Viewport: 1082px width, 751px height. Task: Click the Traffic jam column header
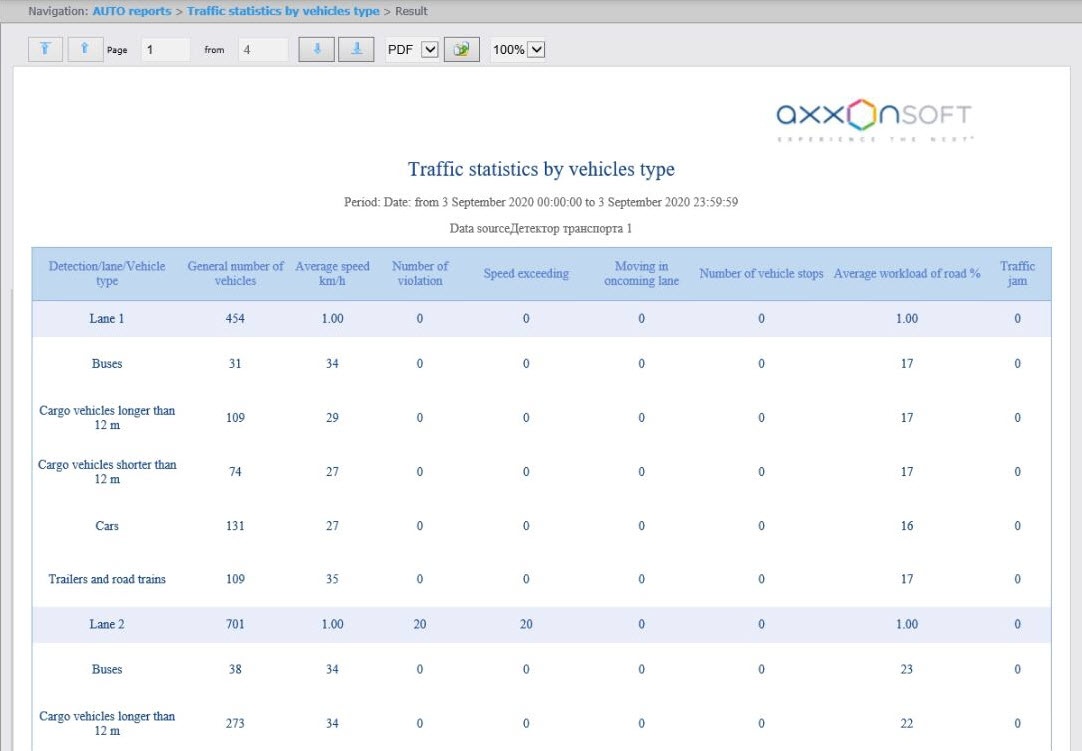(x=1017, y=274)
